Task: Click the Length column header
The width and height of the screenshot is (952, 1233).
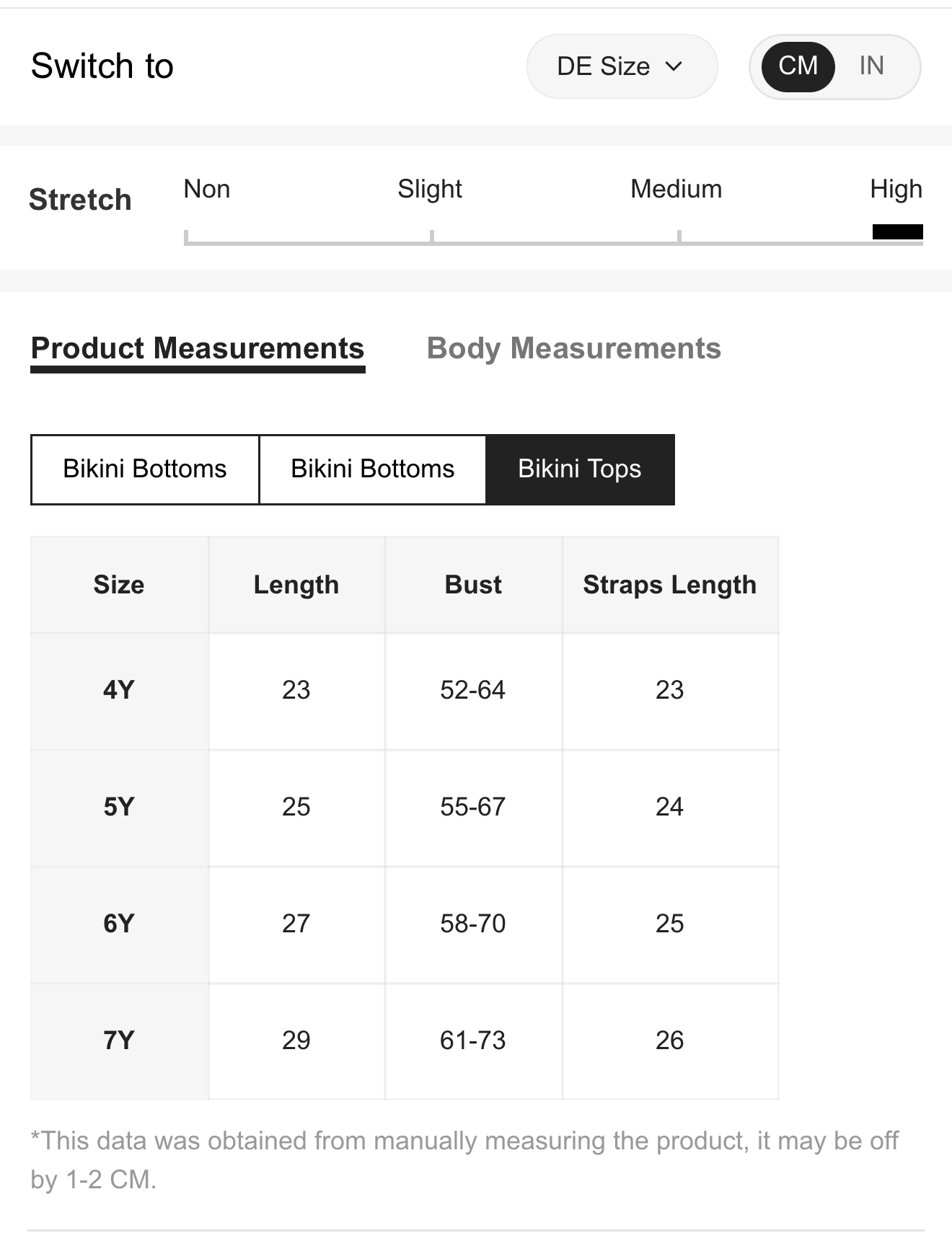Action: point(296,585)
